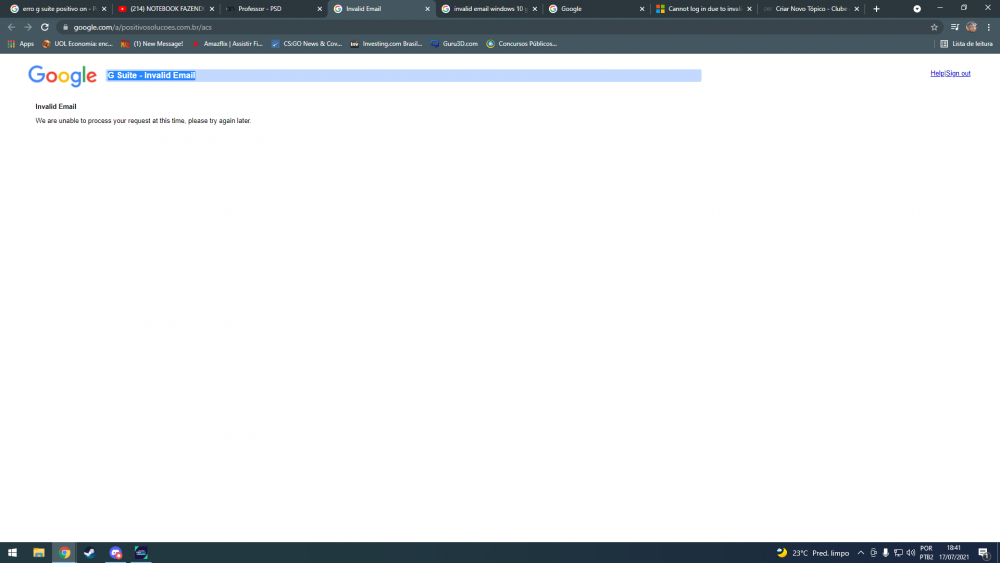Click the Google logo on page
The width and height of the screenshot is (1000, 563).
(62, 76)
